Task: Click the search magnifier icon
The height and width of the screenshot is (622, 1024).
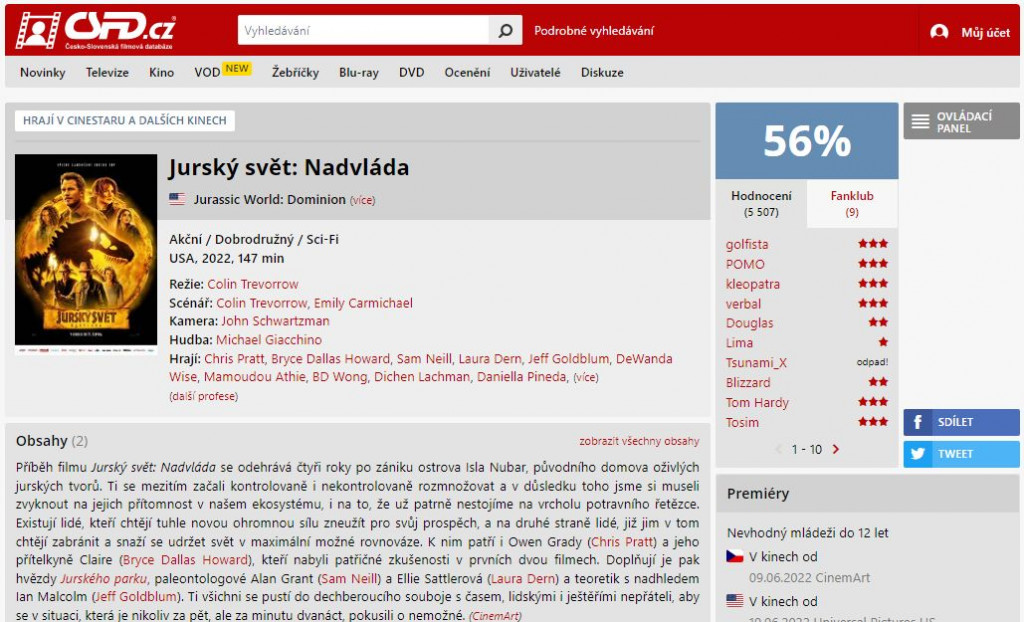Action: click(x=505, y=31)
